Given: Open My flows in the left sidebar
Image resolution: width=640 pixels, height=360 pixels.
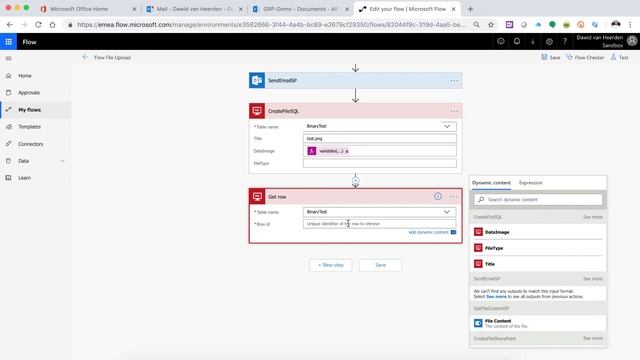Looking at the screenshot, I should 29,110.
